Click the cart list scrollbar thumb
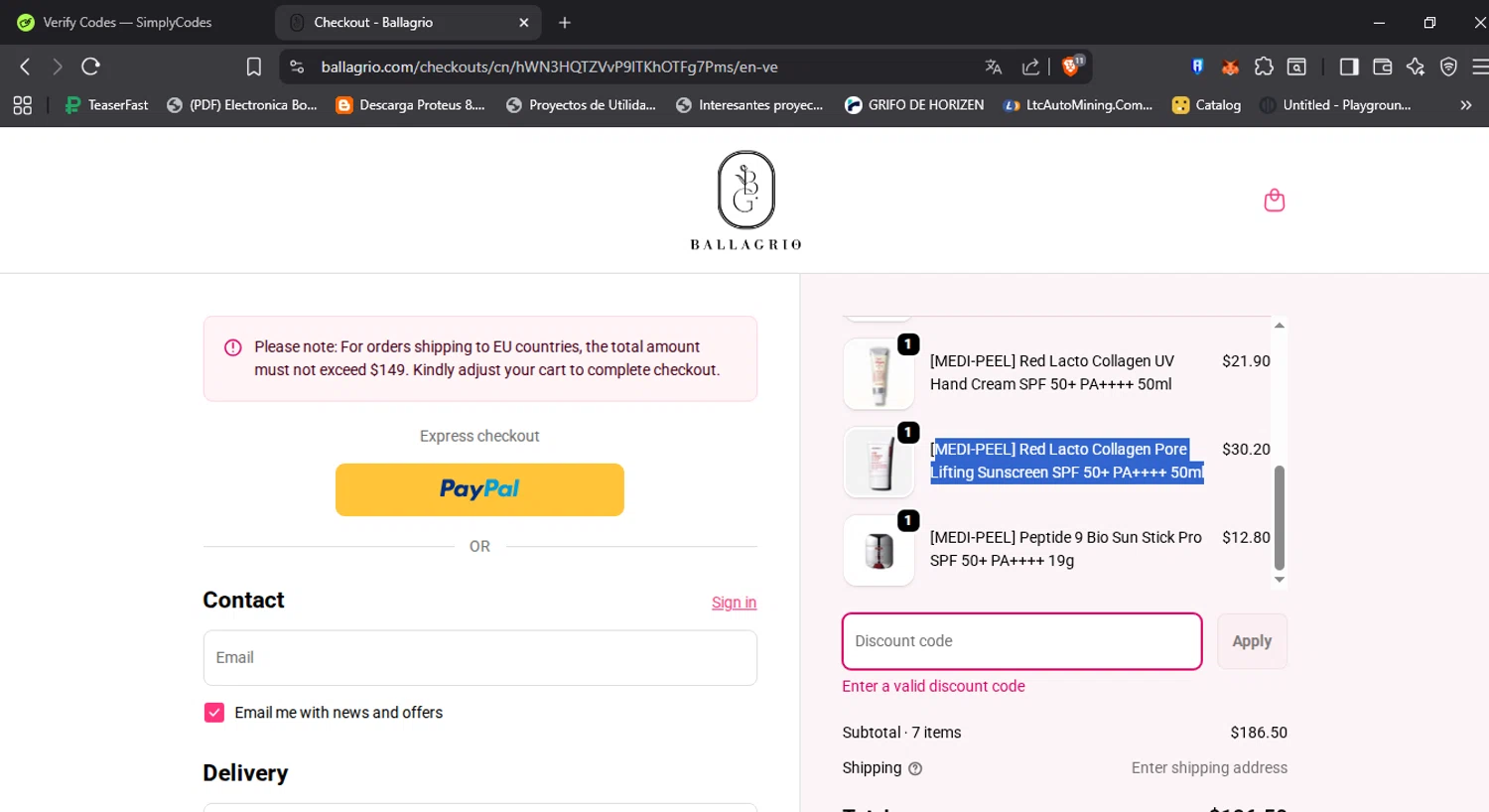 1280,517
